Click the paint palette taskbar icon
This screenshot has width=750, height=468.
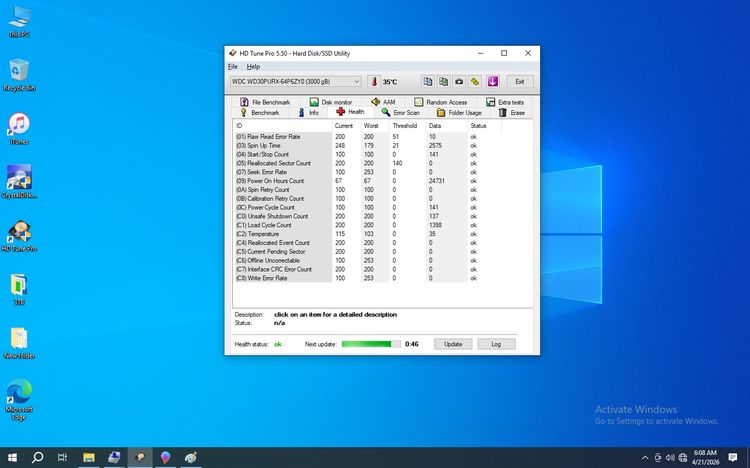click(x=190, y=457)
